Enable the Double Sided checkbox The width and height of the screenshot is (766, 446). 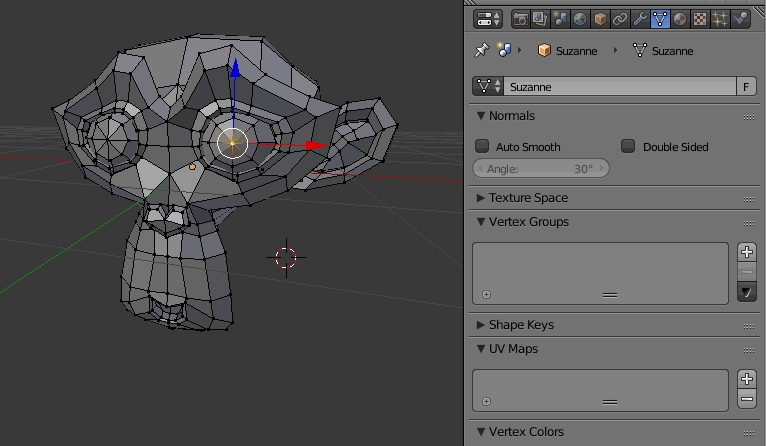pyautogui.click(x=628, y=146)
